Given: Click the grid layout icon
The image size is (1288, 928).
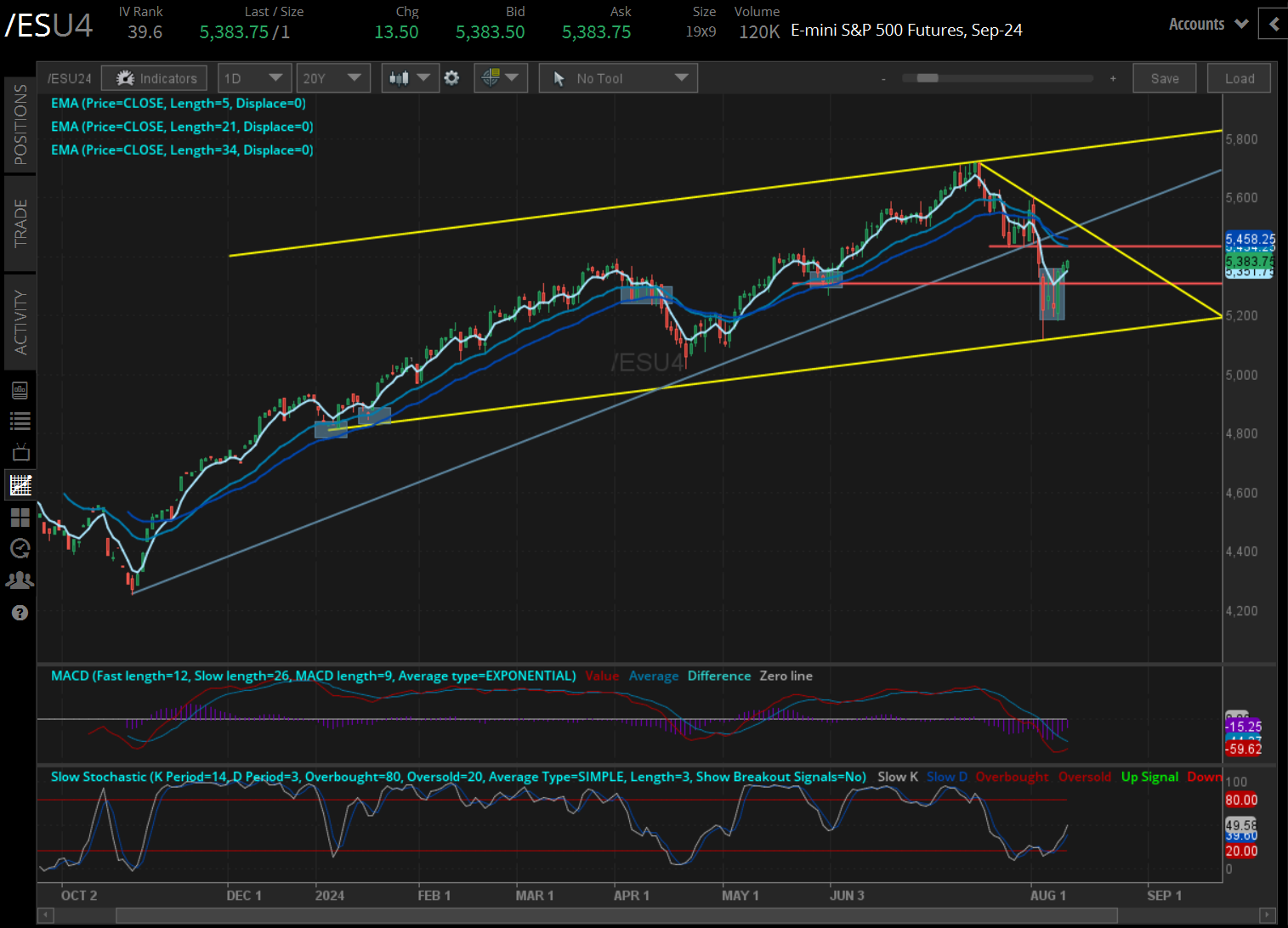Looking at the screenshot, I should (20, 517).
